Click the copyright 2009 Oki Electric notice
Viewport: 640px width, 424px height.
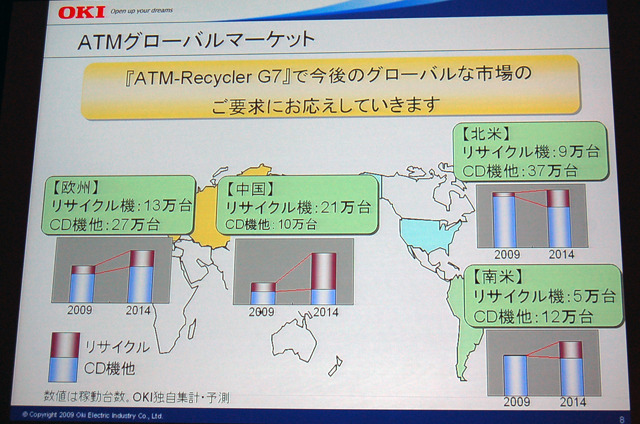pyautogui.click(x=93, y=415)
